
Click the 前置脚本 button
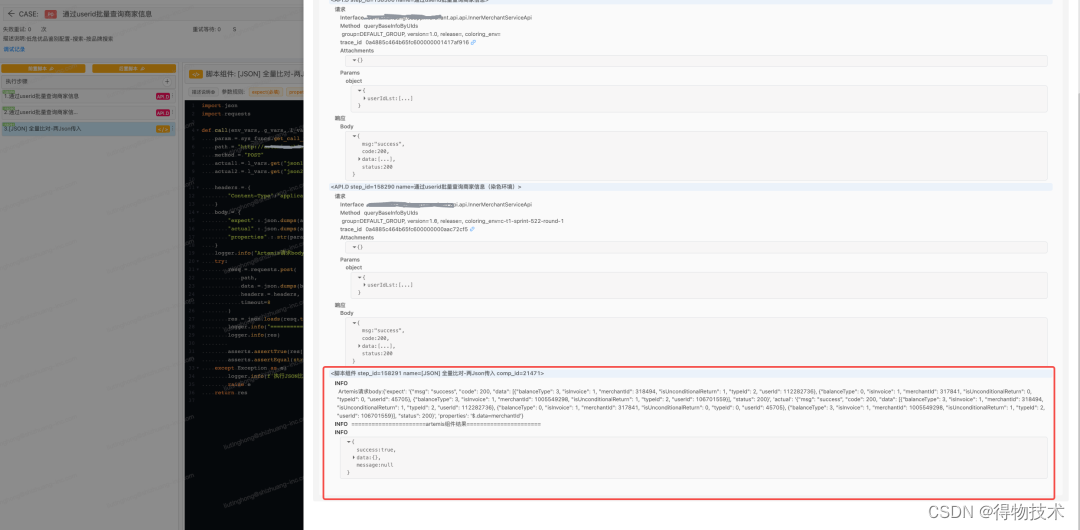(43, 68)
